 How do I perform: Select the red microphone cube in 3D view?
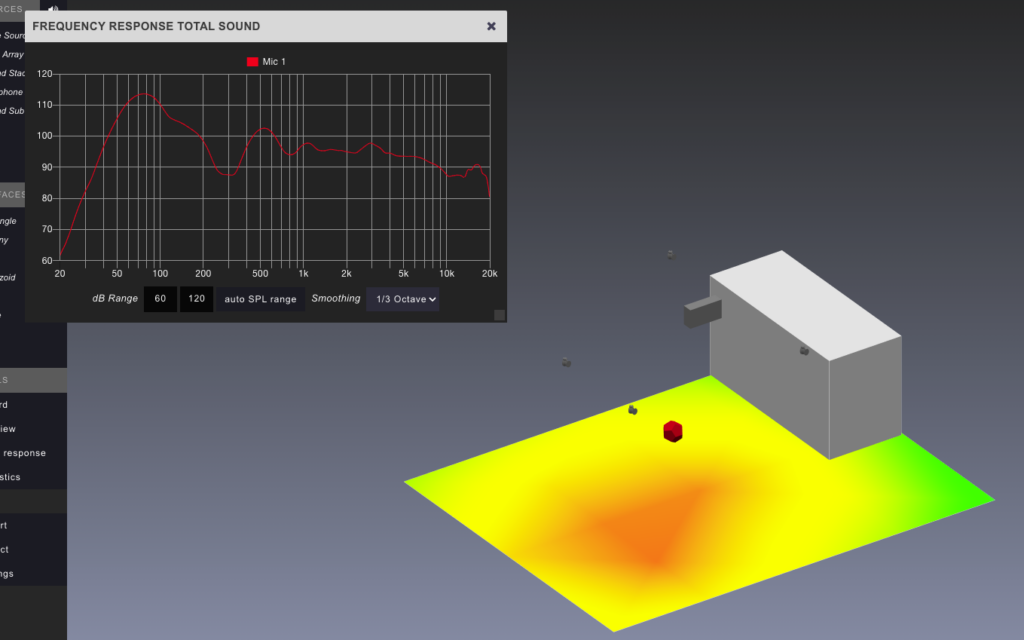673,431
